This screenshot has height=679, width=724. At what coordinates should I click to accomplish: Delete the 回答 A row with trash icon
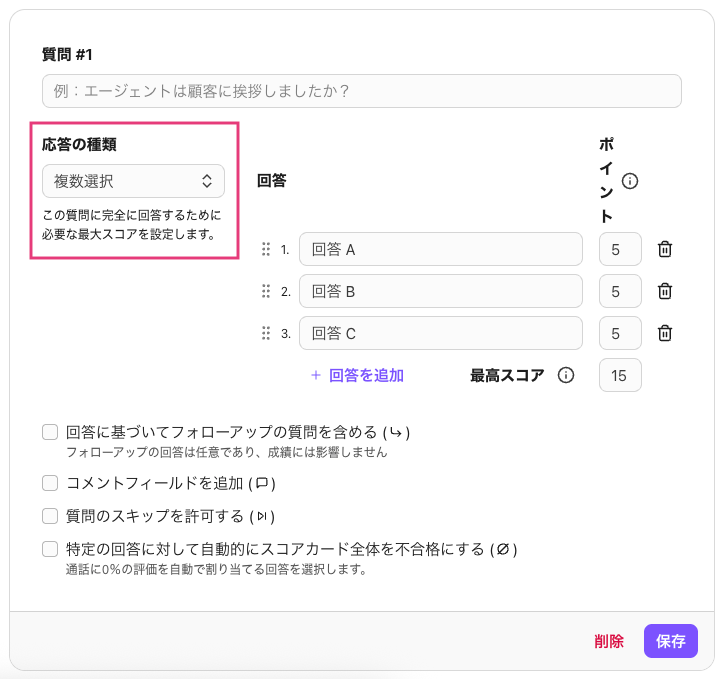pyautogui.click(x=664, y=249)
